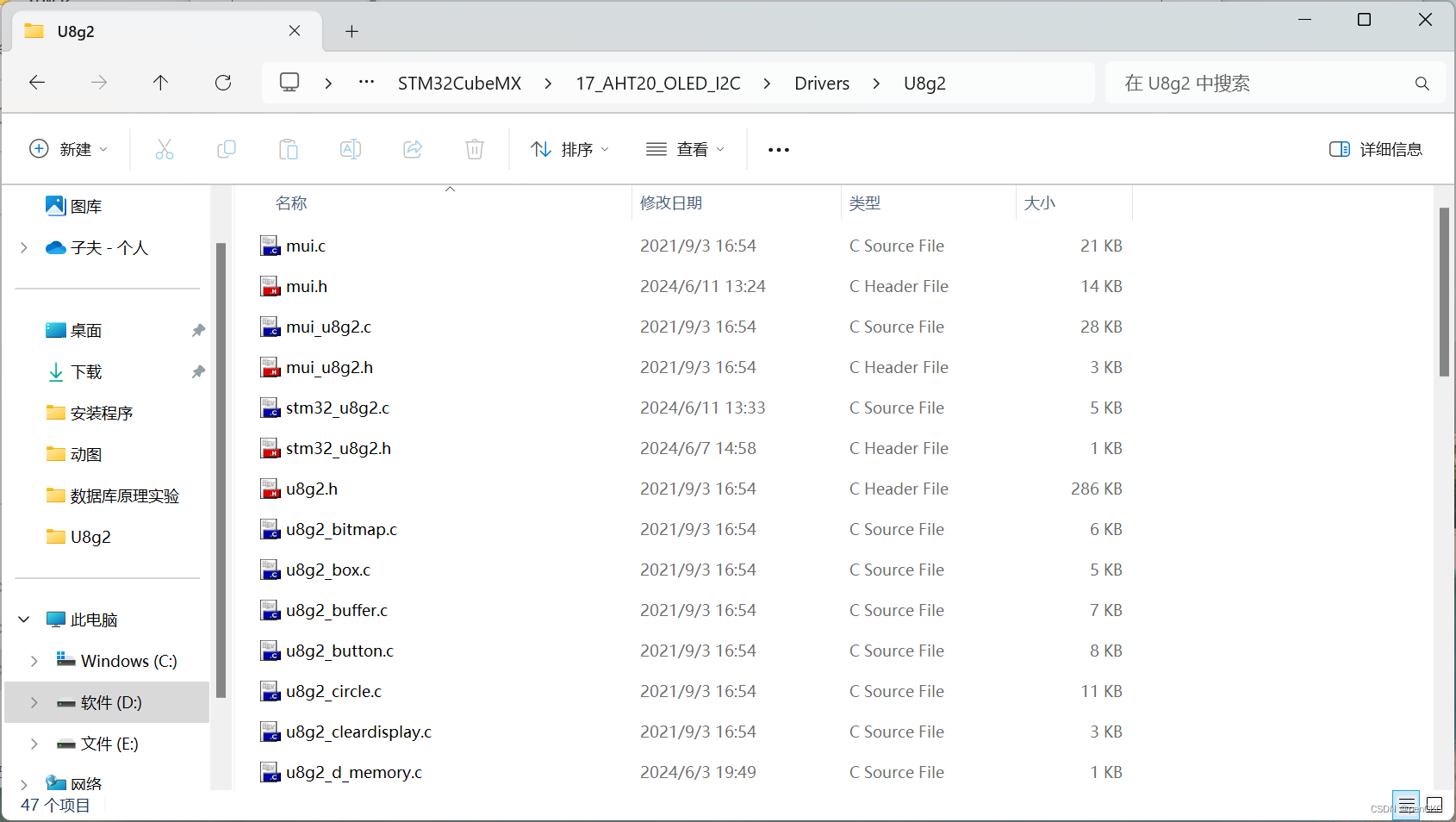Click the Paste clipboard icon
The height and width of the screenshot is (822, 1456).
click(289, 149)
